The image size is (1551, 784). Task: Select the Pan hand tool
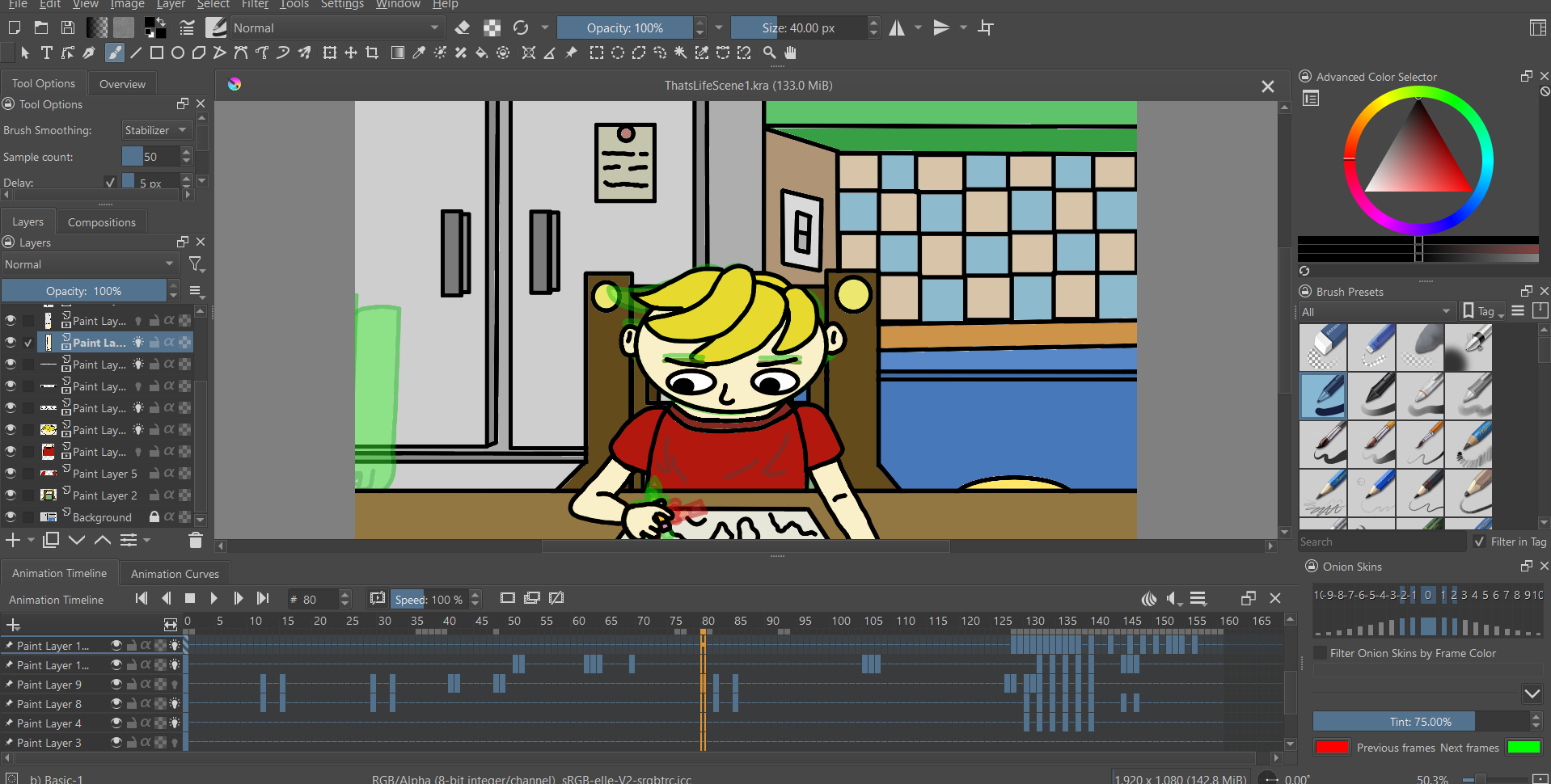790,53
